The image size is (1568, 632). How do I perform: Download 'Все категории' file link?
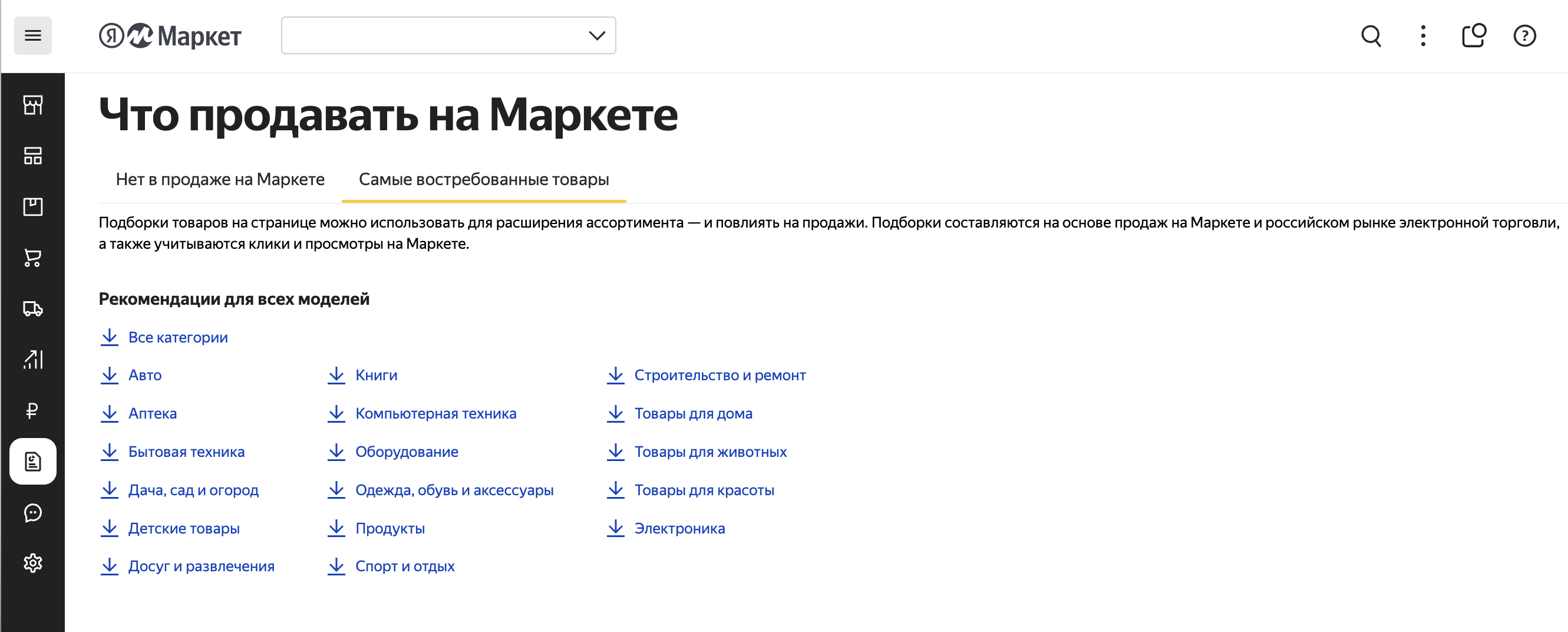pyautogui.click(x=164, y=337)
